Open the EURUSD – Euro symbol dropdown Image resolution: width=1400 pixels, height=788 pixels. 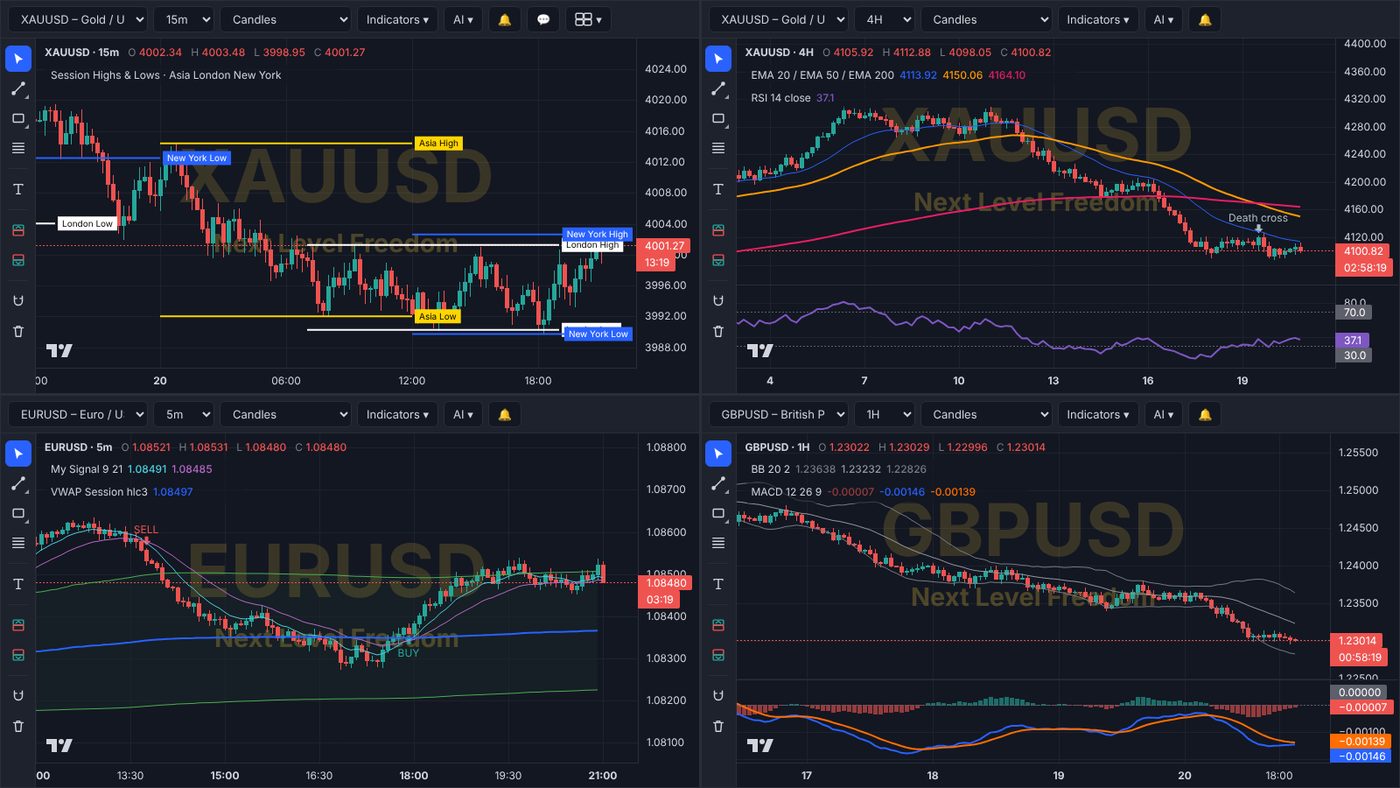pyautogui.click(x=77, y=414)
